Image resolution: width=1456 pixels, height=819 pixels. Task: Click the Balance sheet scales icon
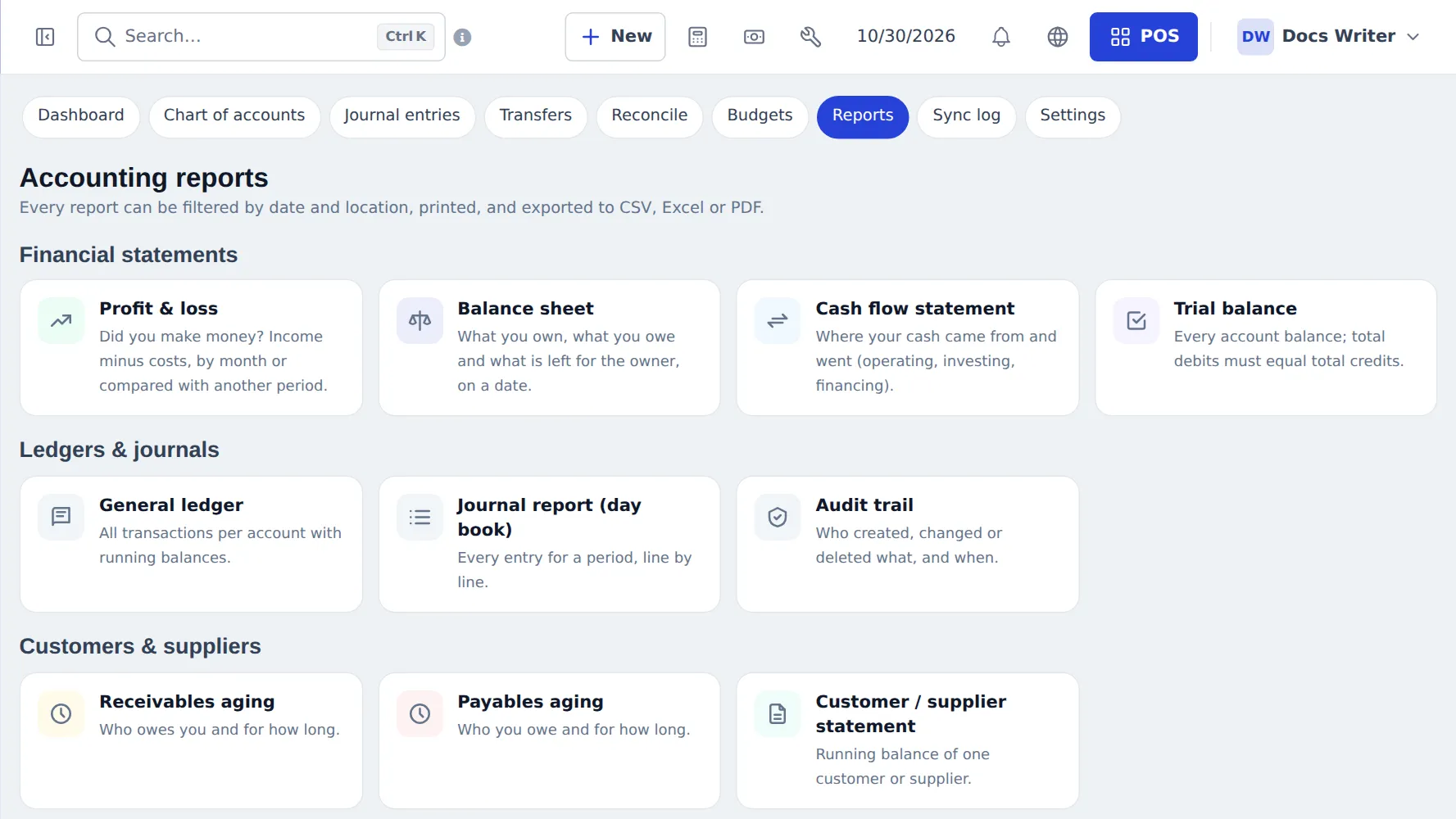420,320
